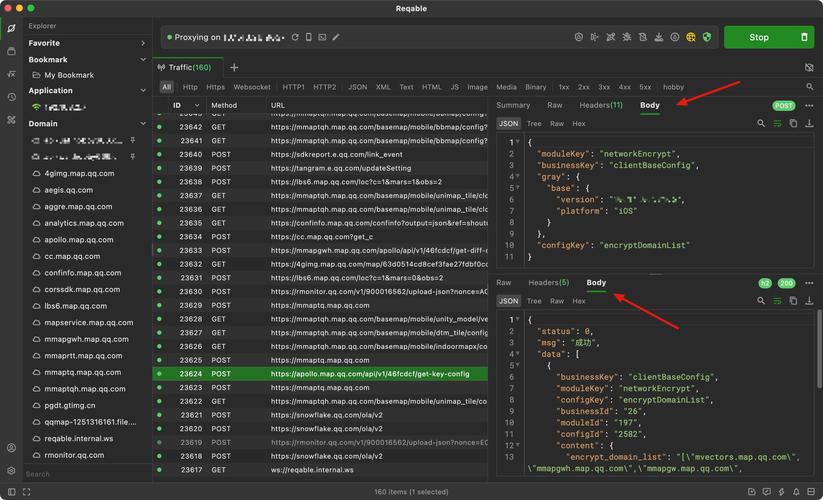Open the history icon in left sidebar
823x500 pixels.
(x=11, y=97)
